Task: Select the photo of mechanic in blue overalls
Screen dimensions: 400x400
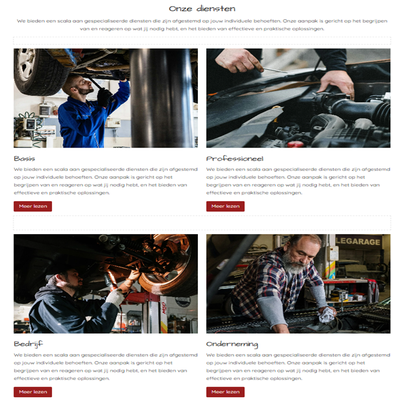Action: point(106,98)
